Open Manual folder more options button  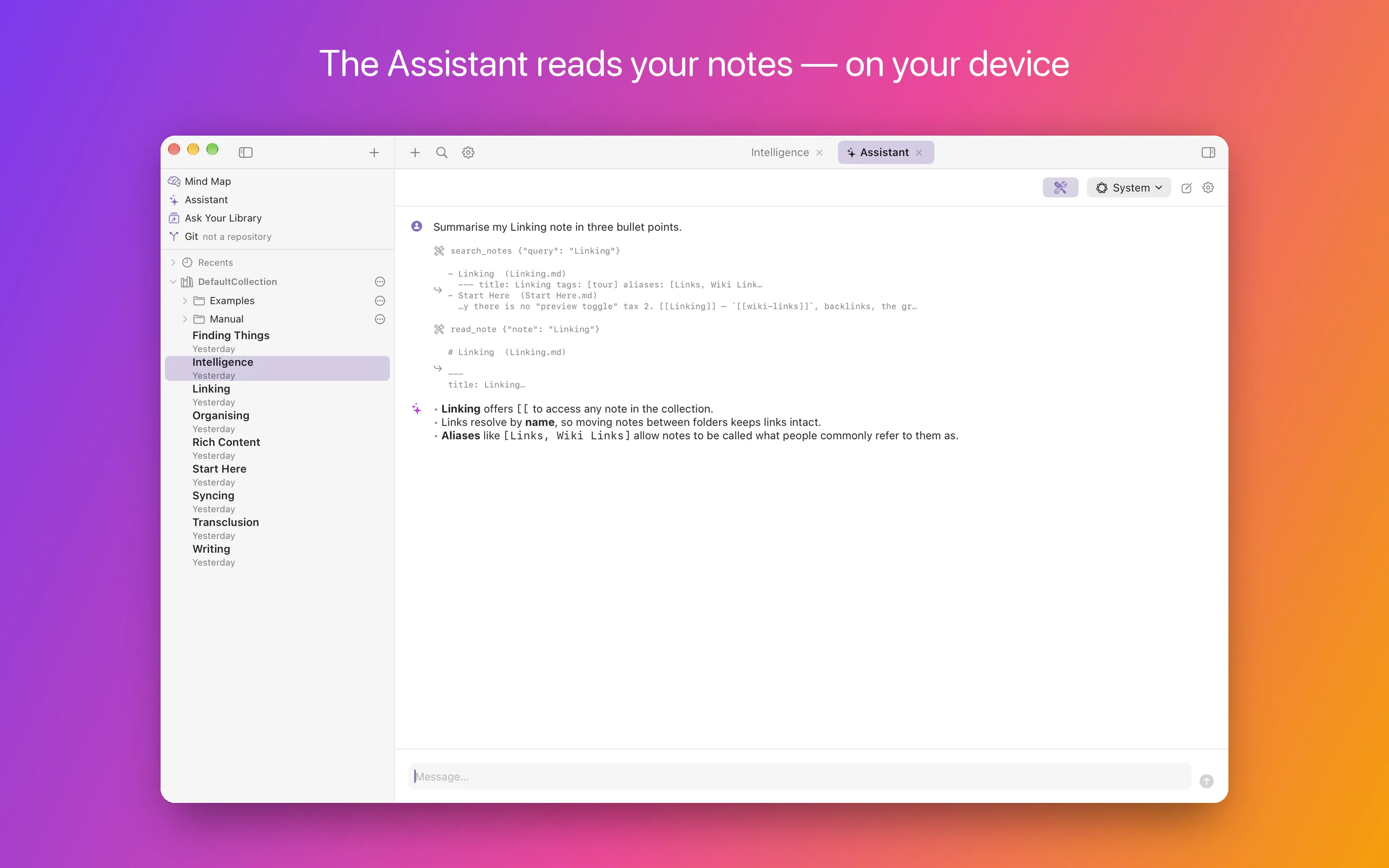pos(380,319)
